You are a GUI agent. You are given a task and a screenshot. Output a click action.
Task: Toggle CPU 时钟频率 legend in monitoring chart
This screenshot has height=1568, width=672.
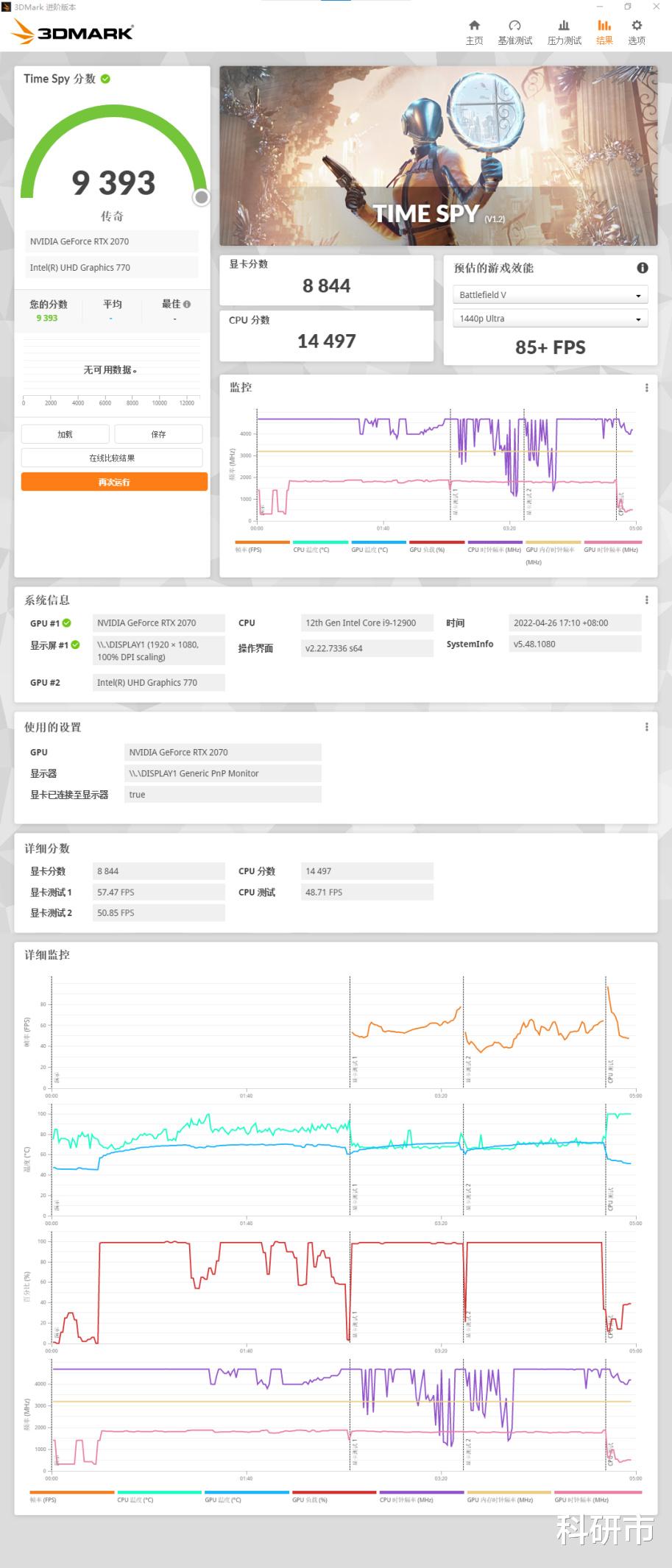[495, 547]
